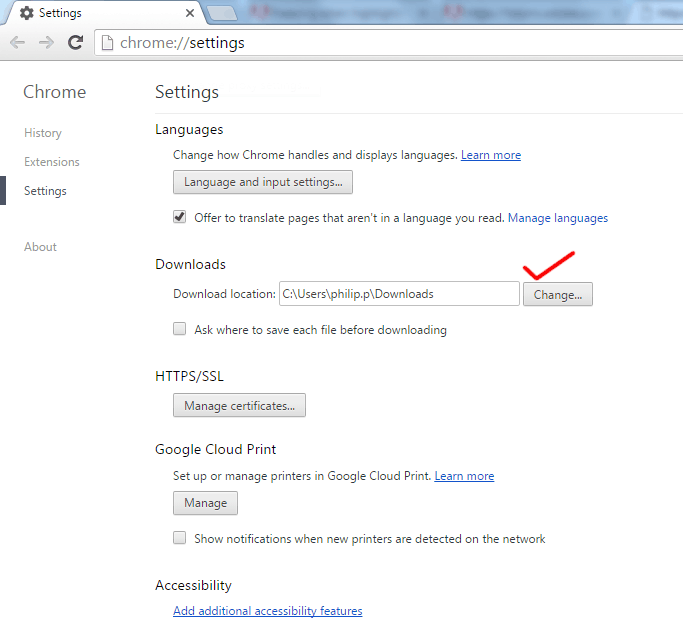Click Language and input settings button
Screen dimensions: 683x628
263,182
